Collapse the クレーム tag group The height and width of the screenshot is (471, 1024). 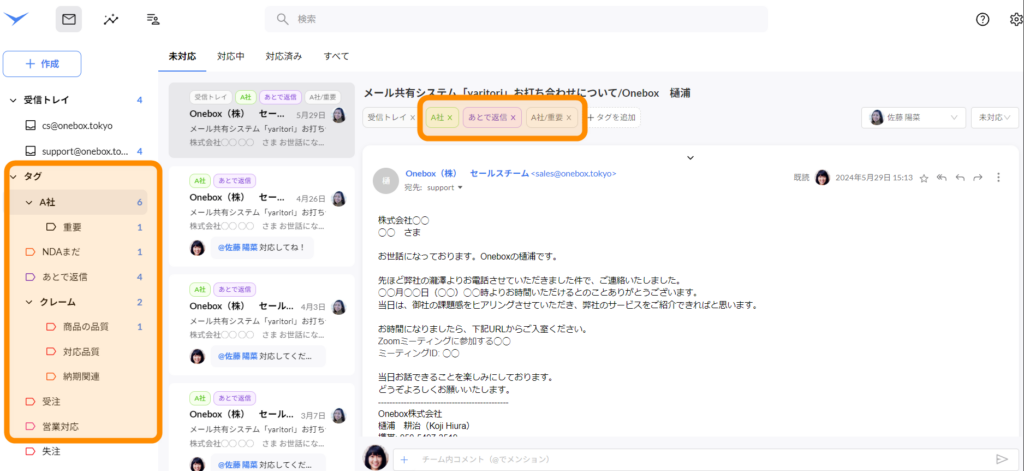29,302
